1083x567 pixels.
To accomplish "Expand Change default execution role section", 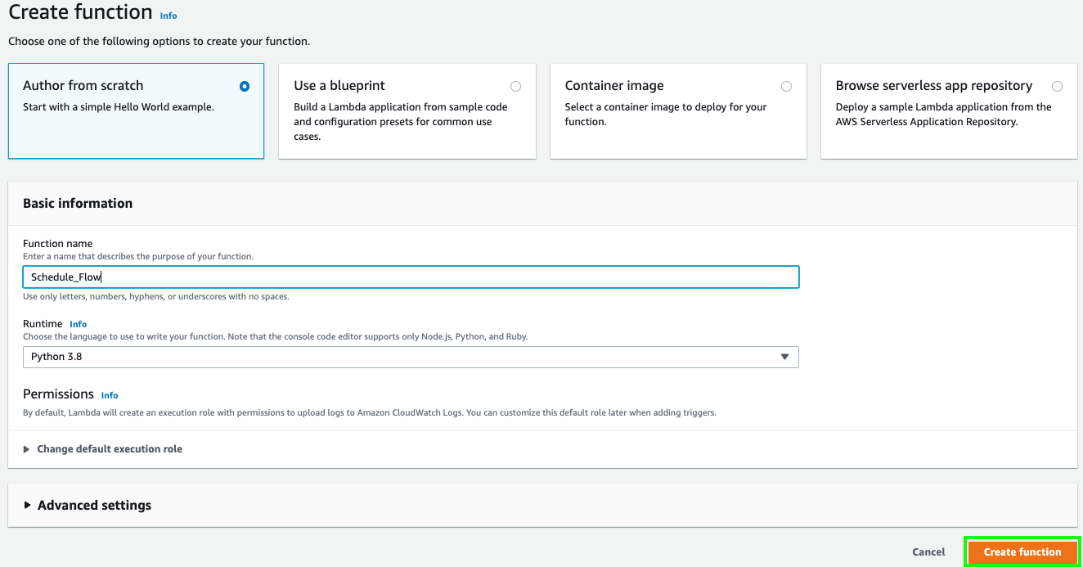I will pyautogui.click(x=109, y=449).
